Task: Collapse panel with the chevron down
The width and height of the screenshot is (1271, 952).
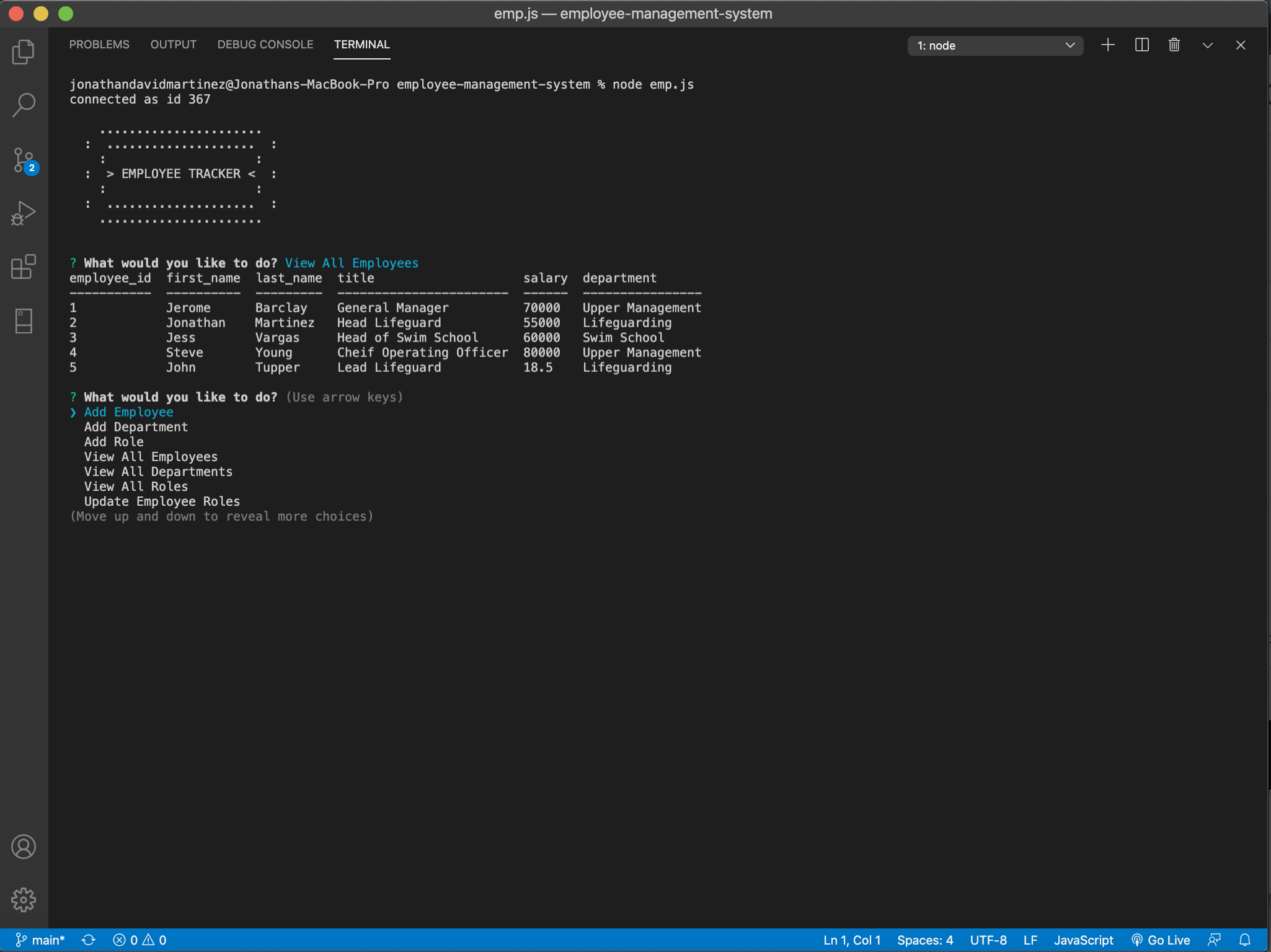Action: [1207, 45]
